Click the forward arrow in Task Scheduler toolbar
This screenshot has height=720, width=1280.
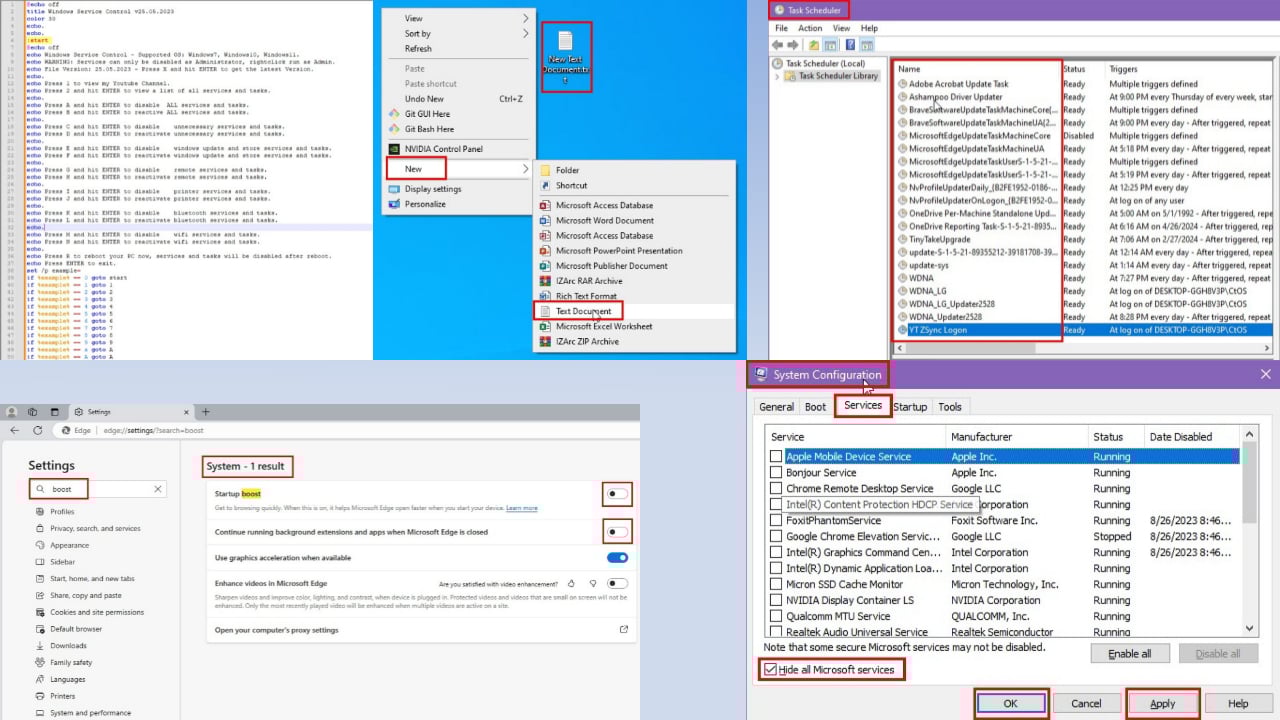tap(793, 44)
